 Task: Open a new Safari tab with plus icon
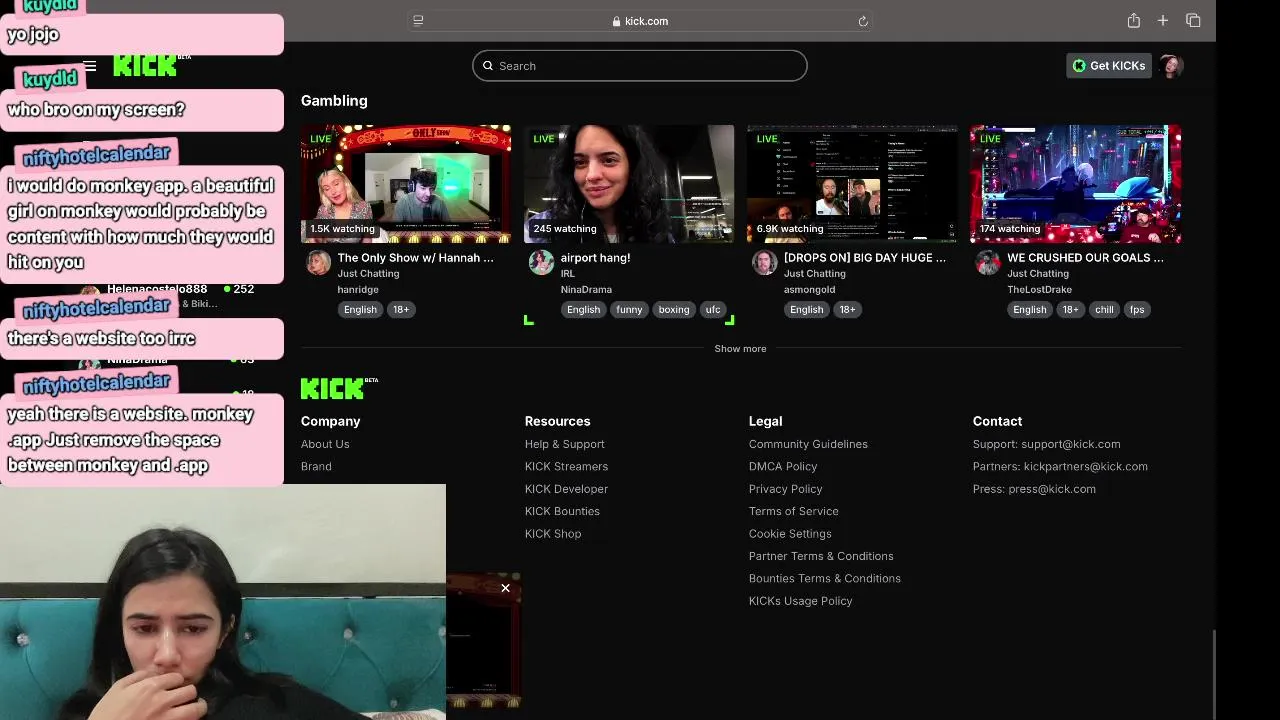[1163, 21]
